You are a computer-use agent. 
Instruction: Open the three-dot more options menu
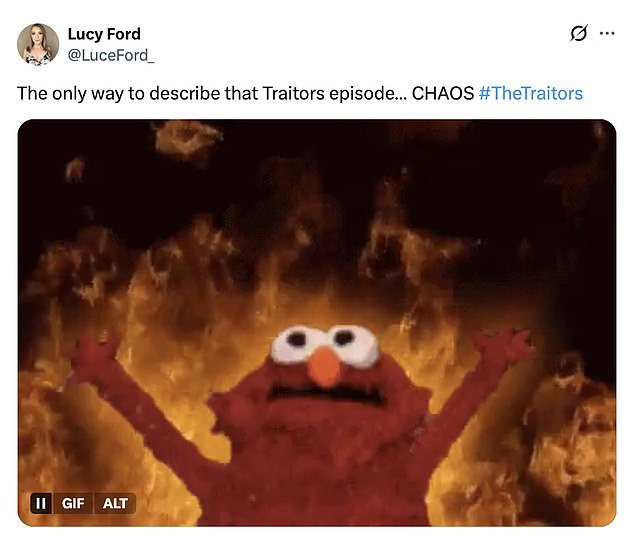click(607, 34)
